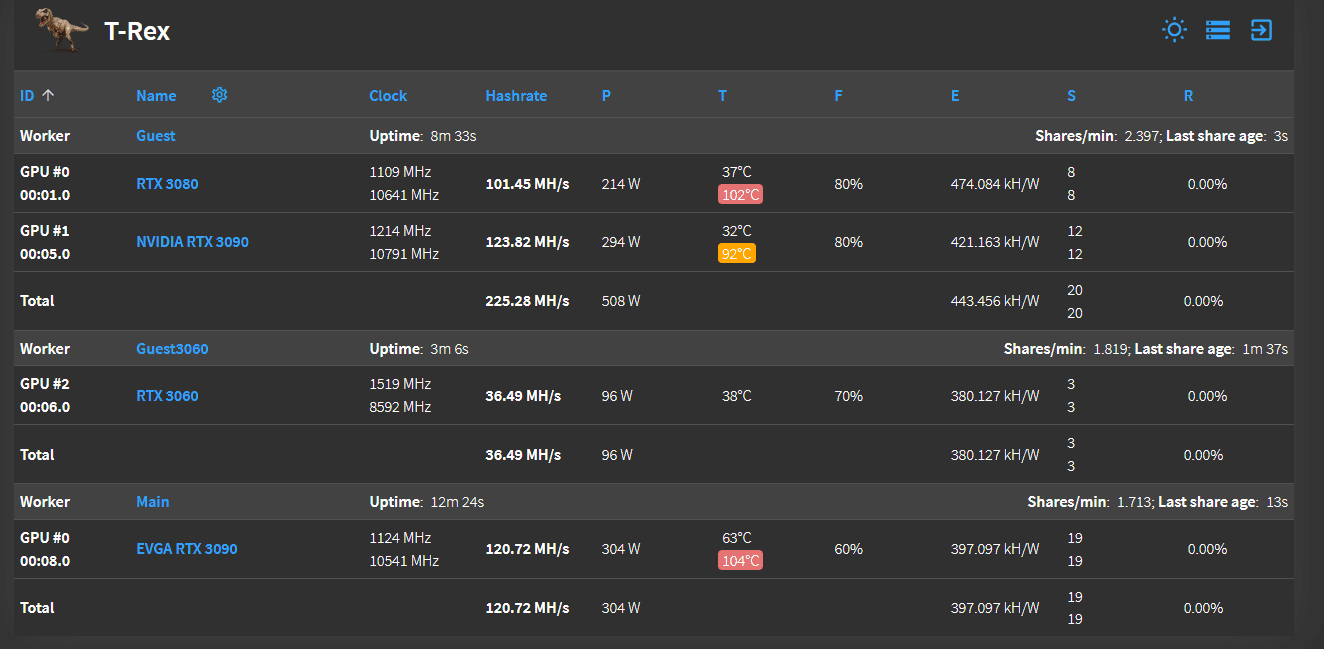This screenshot has height=649, width=1324.
Task: Open the RTX 3060 GPU link
Action: click(x=167, y=396)
